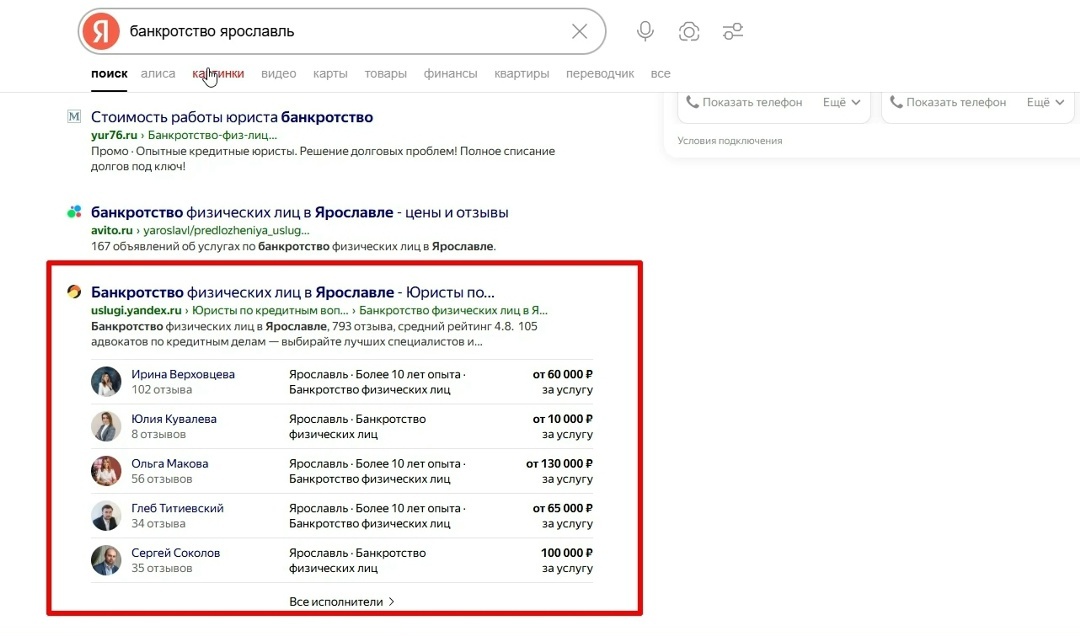
Task: Open Юлия Кувалева profile
Action: coord(174,419)
